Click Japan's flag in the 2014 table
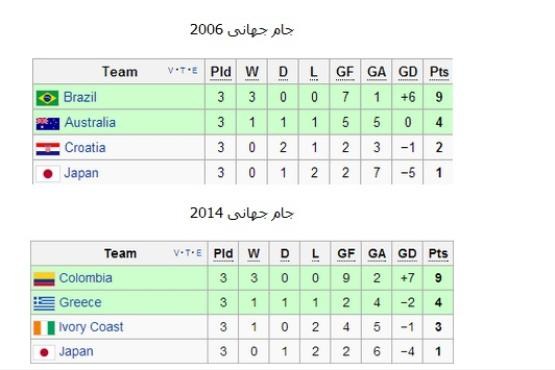 [x=44, y=352]
